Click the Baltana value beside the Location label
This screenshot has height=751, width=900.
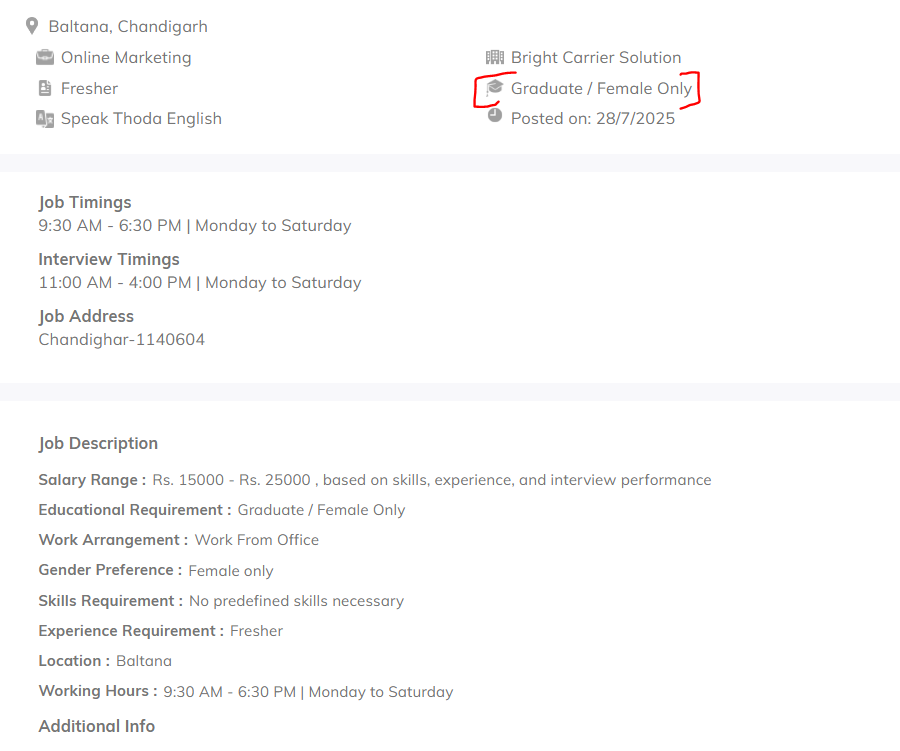(x=143, y=661)
